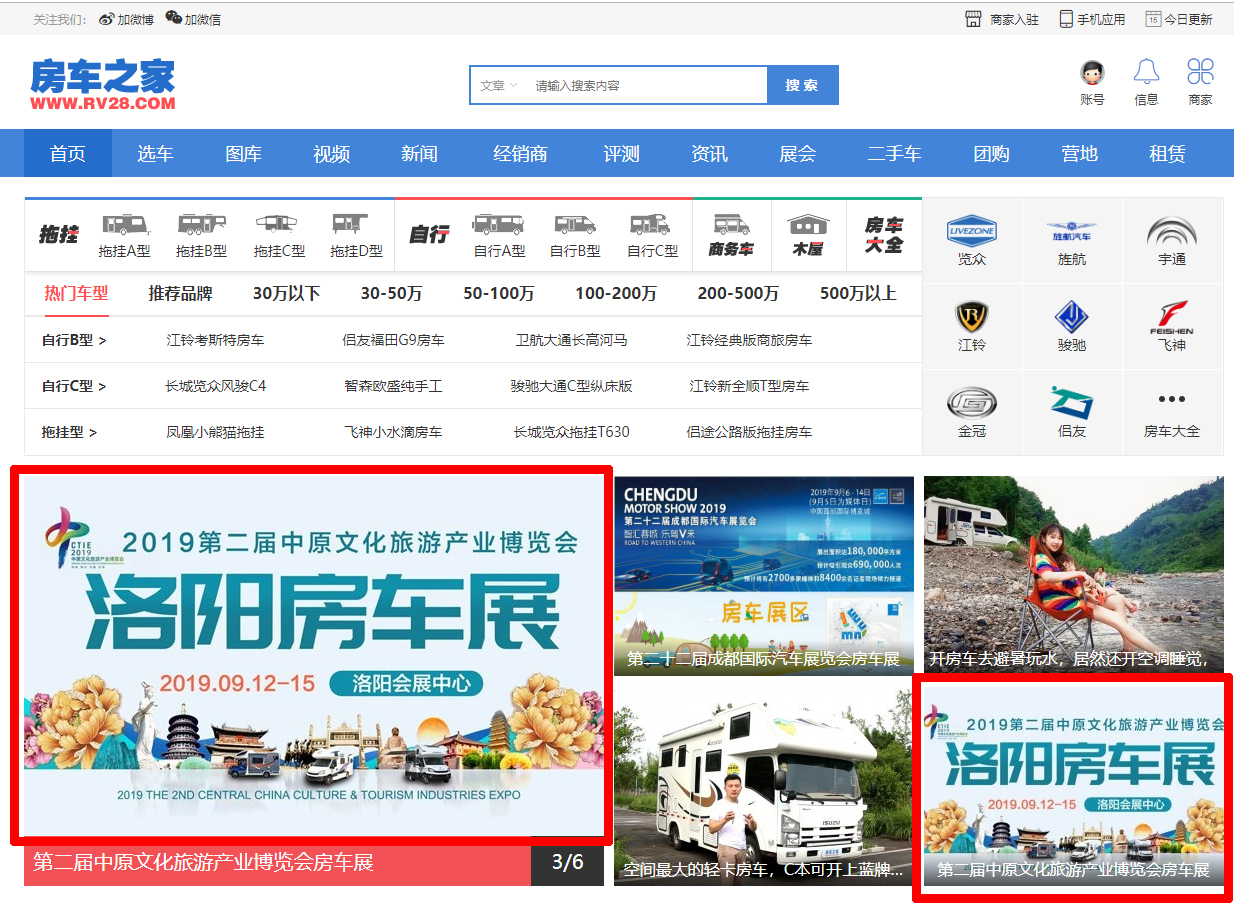Select the 推荐品牌 tab
The image size is (1234, 919).
coord(180,294)
